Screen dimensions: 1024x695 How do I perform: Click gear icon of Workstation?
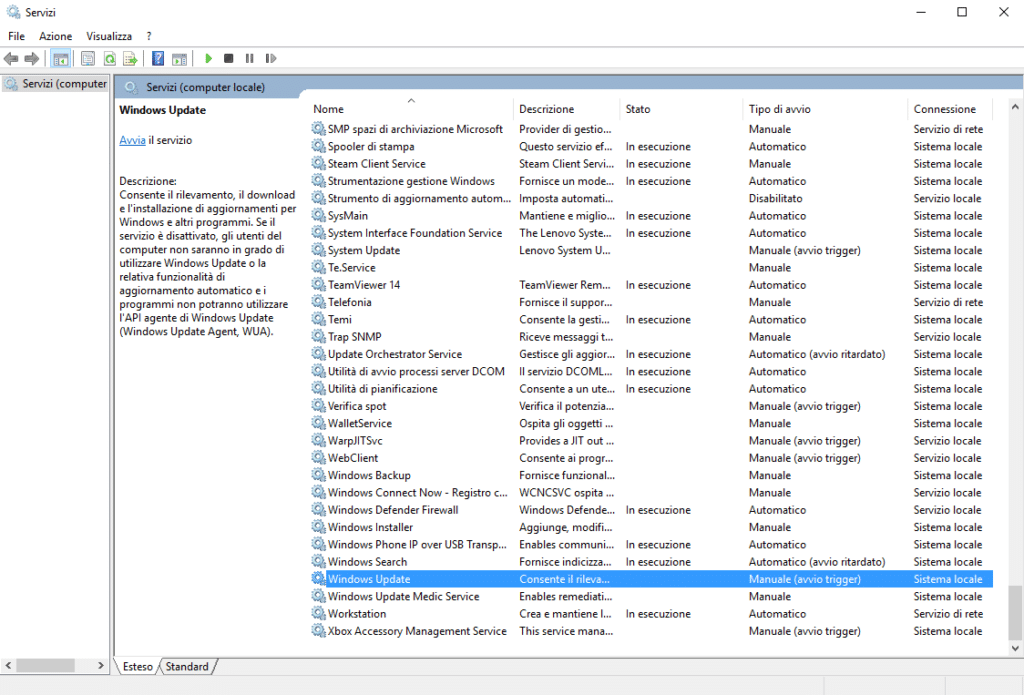tap(318, 613)
